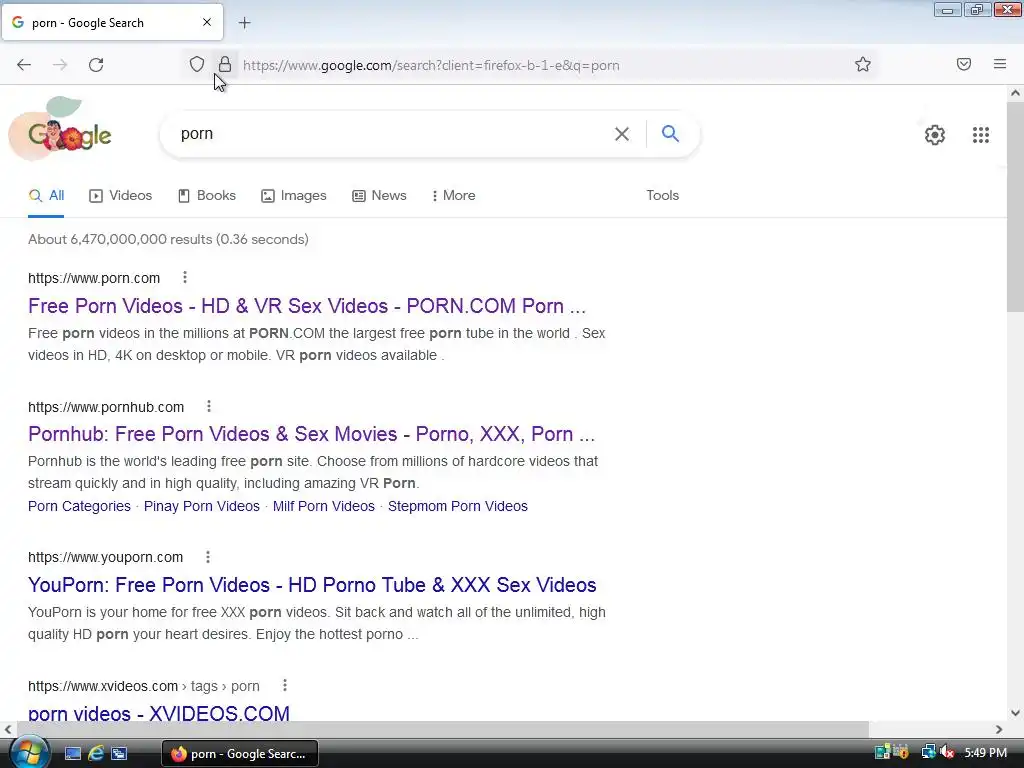This screenshot has width=1024, height=768.
Task: Open the result title starting 'YouPorn: Free'
Action: 312,584
